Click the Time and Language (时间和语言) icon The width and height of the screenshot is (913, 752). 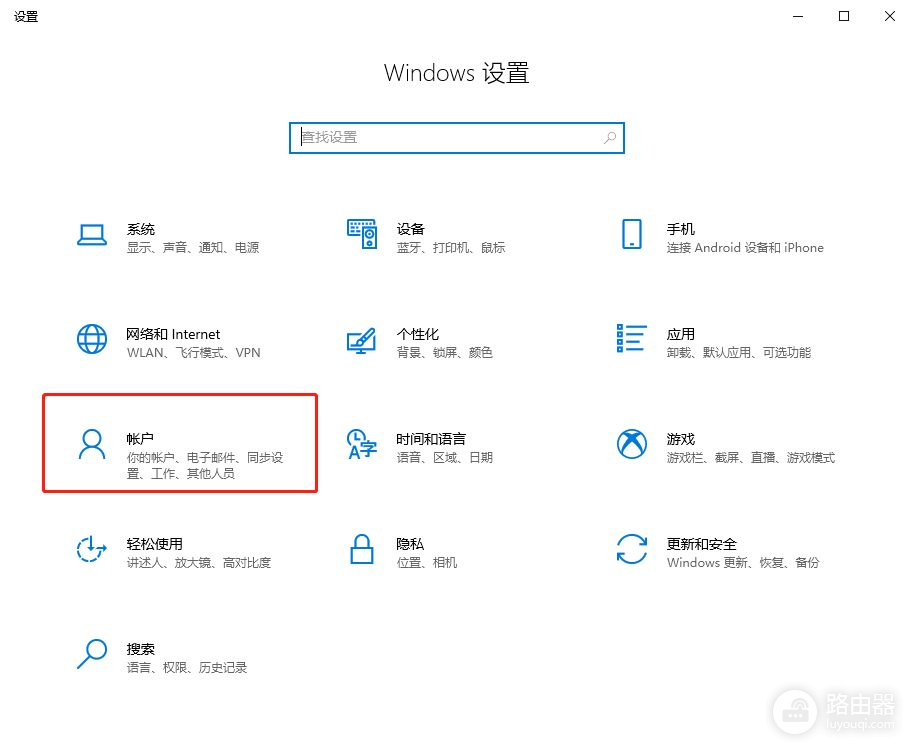pos(362,444)
